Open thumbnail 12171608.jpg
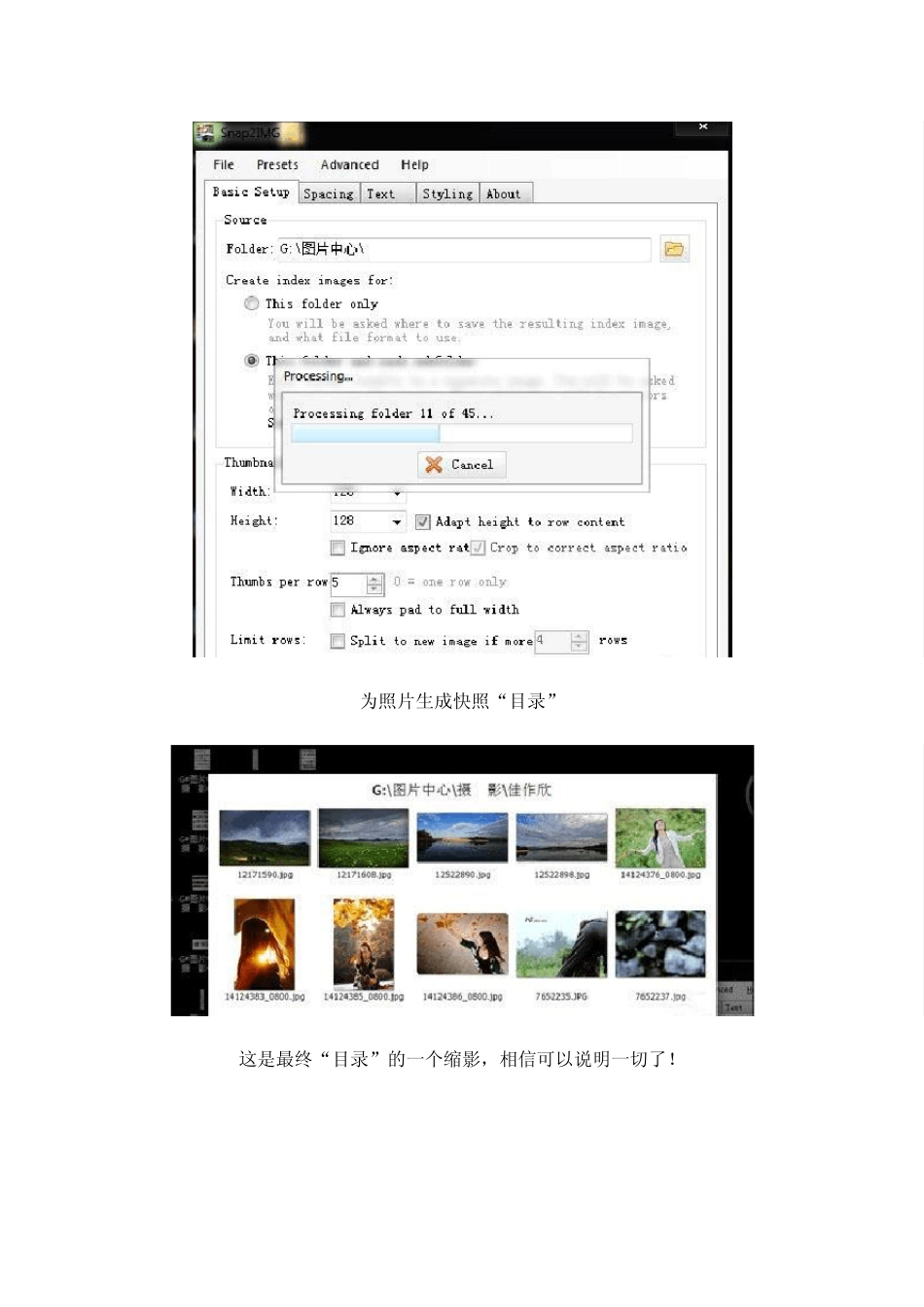 tap(364, 838)
